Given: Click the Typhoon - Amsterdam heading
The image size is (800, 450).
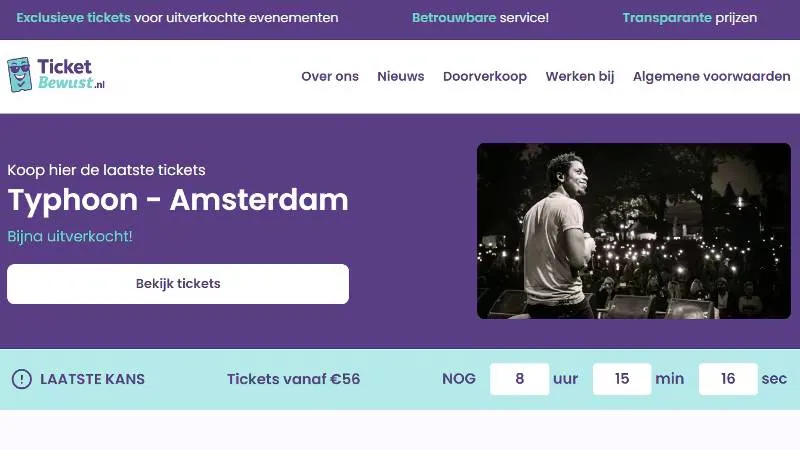Looking at the screenshot, I should (178, 200).
